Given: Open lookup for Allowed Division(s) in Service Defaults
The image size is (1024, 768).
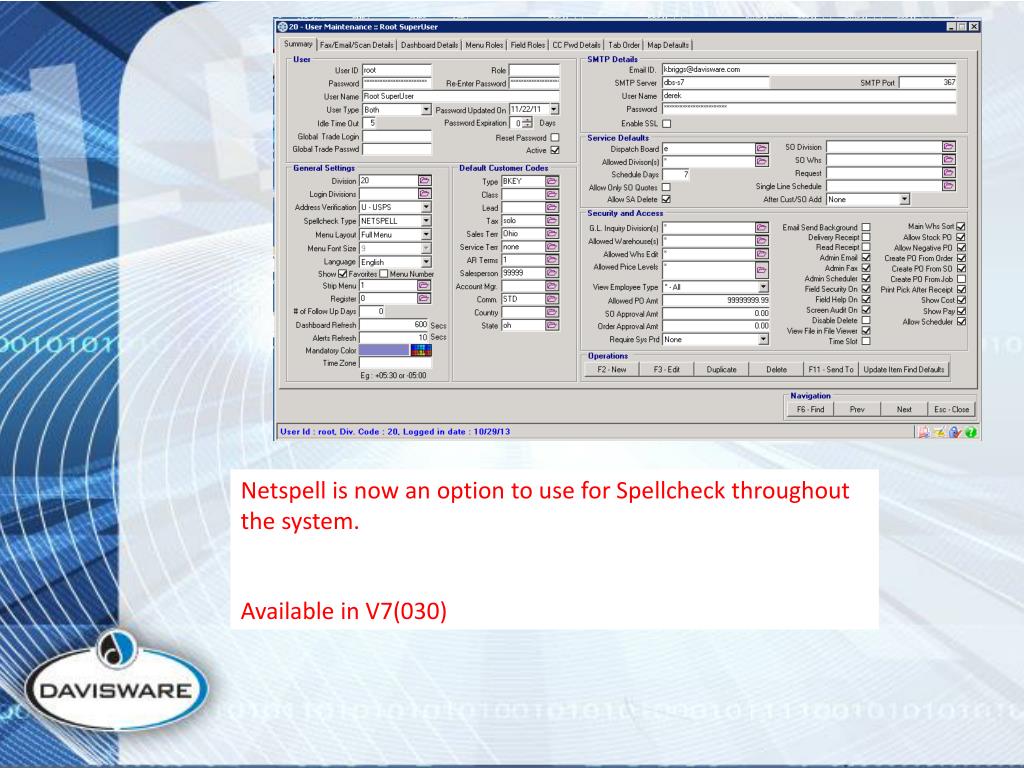Looking at the screenshot, I should tap(761, 161).
